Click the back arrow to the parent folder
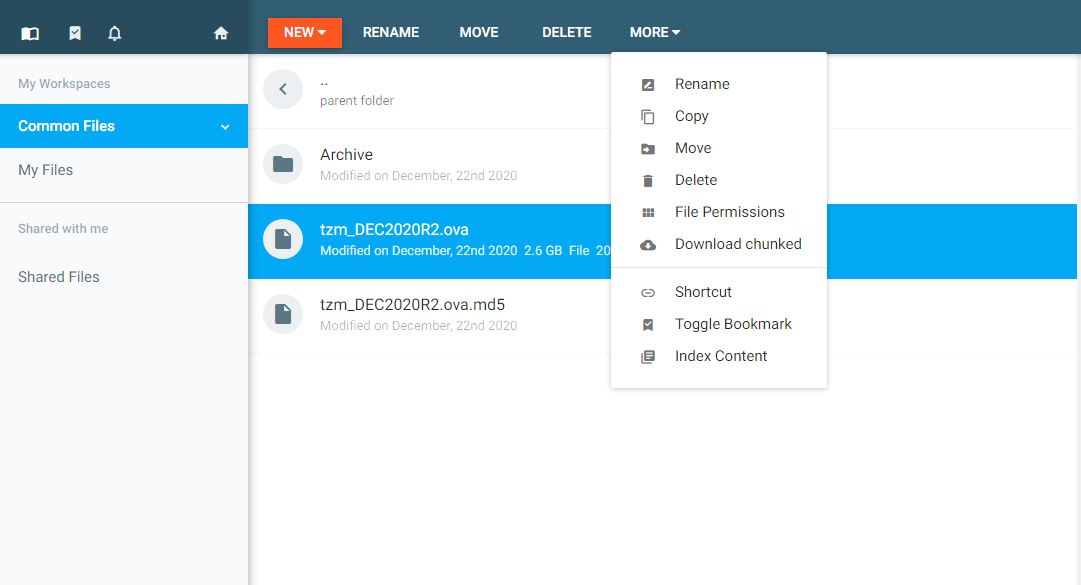The height and width of the screenshot is (585, 1081). tap(283, 89)
